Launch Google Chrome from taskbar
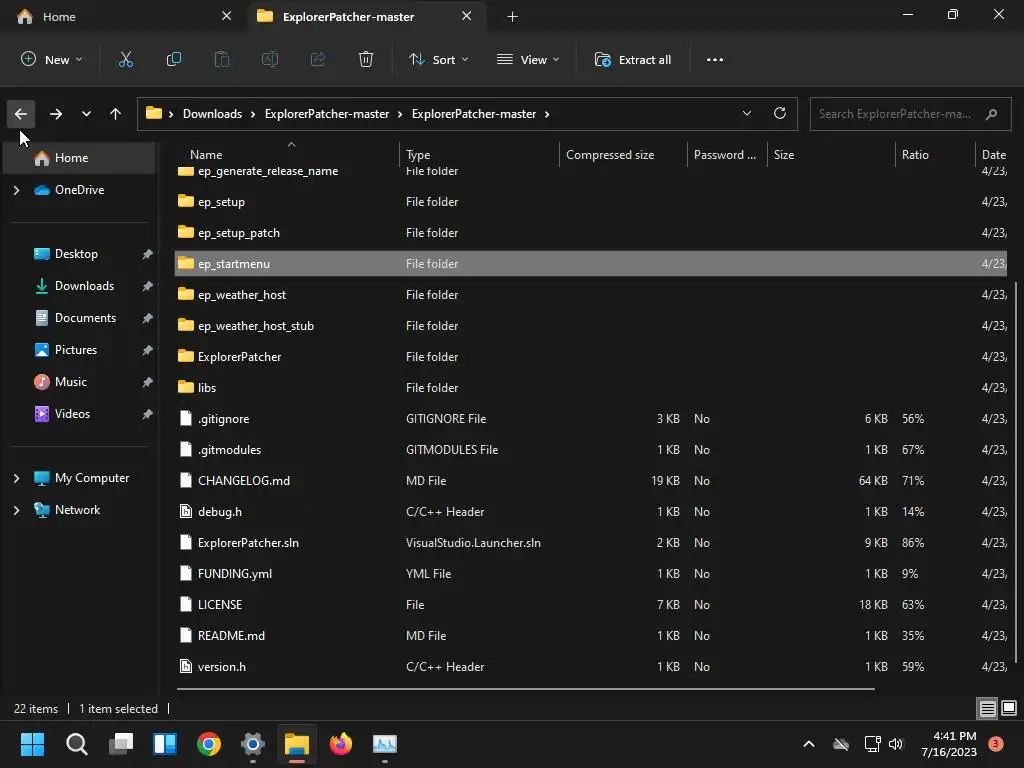 (209, 744)
